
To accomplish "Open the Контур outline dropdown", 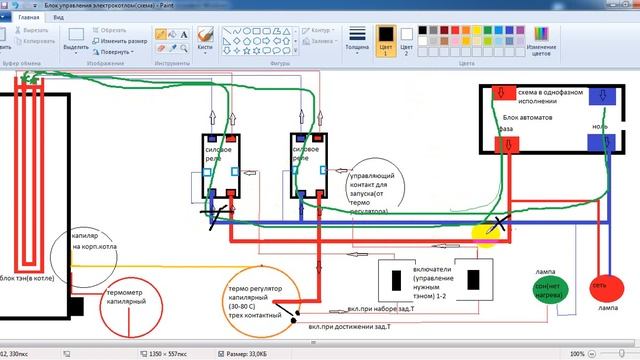I will coord(318,30).
